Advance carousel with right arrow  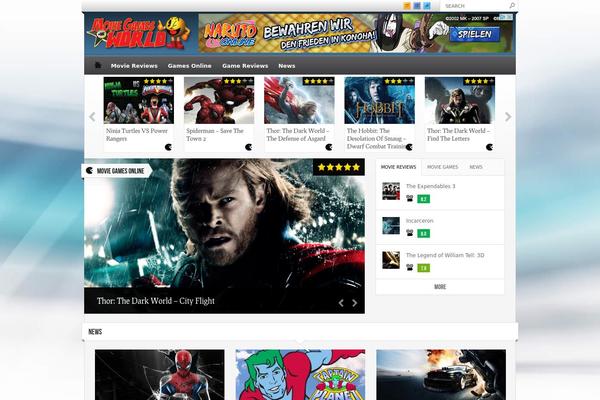coord(508,117)
